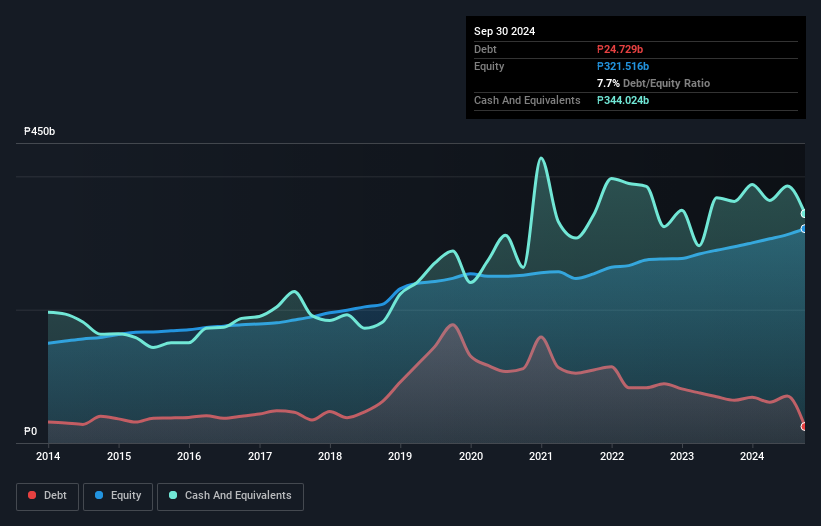Click the blue dot in Equity legend

(x=100, y=496)
